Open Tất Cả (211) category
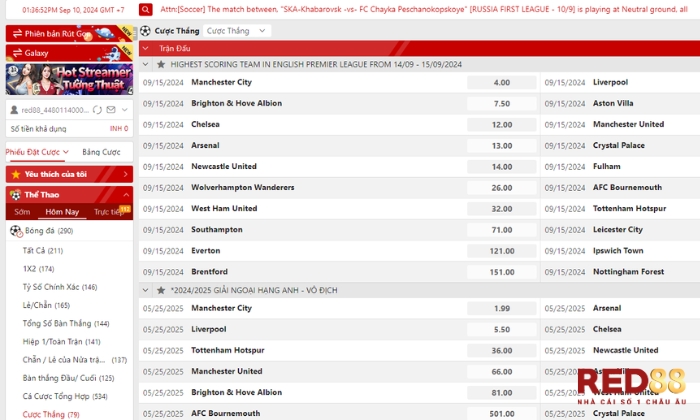The width and height of the screenshot is (700, 420). point(43,251)
